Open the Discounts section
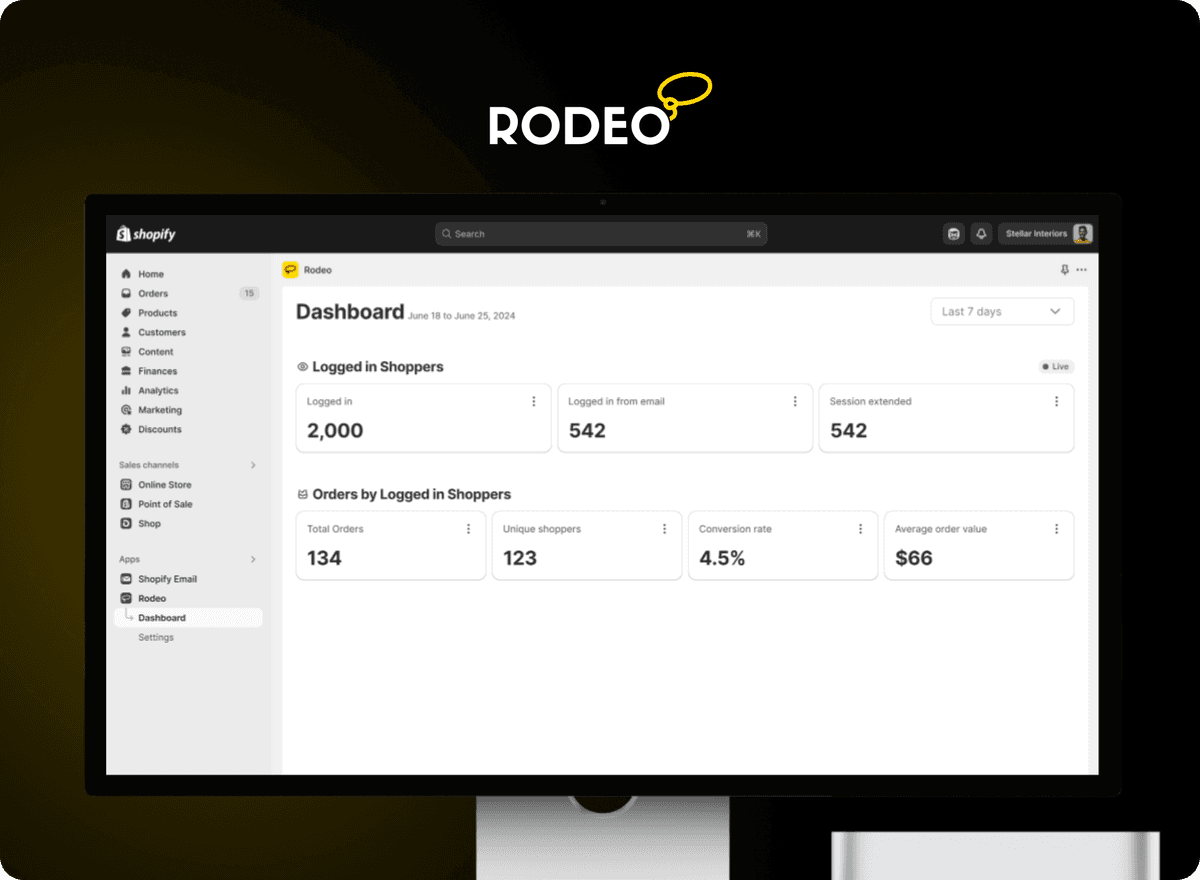Screen dimensions: 1200x880 157,429
